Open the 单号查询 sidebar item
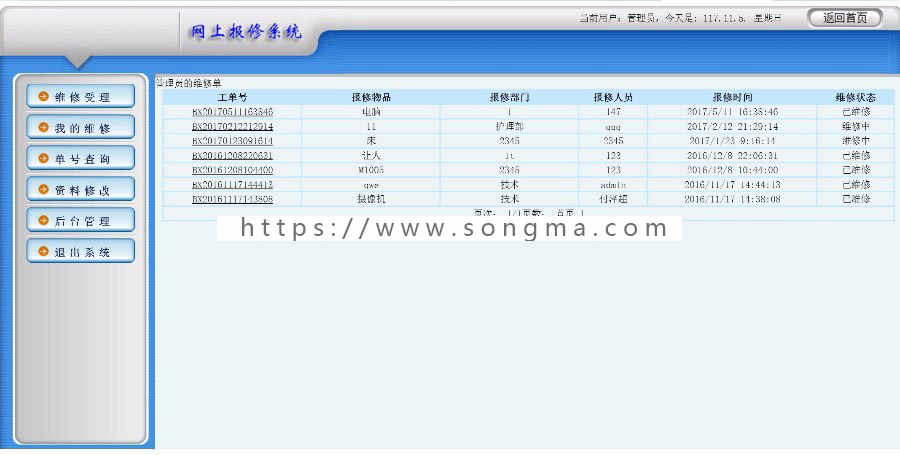This screenshot has height=455, width=900. tap(80, 158)
